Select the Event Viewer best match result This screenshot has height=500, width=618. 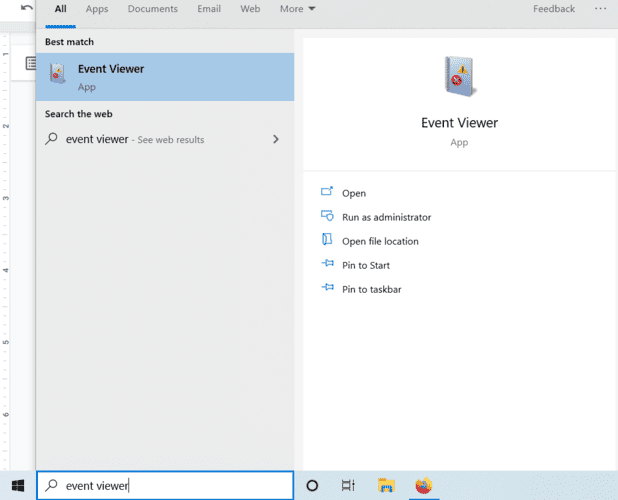coord(165,77)
